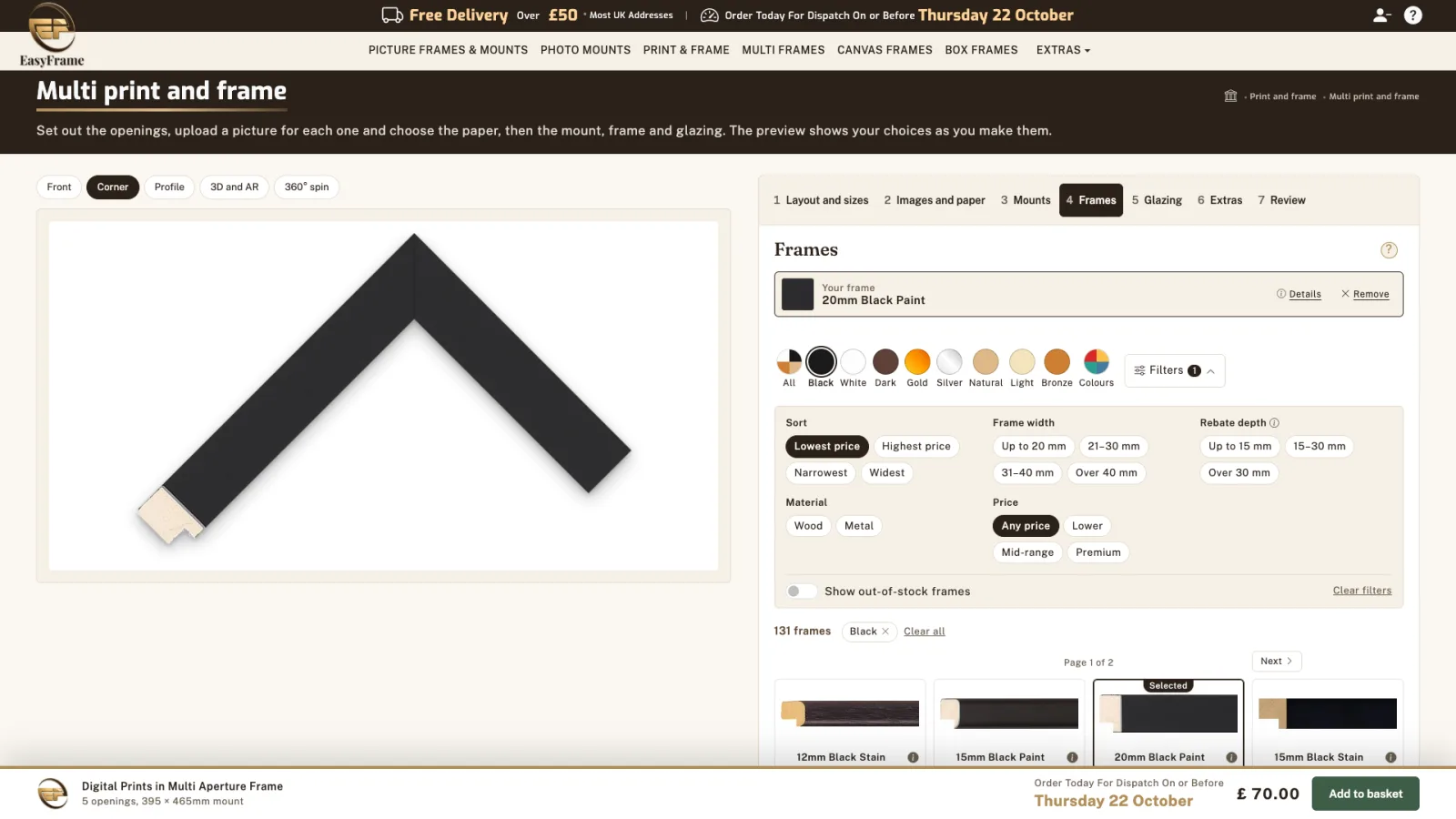The width and height of the screenshot is (1456, 819).
Task: Select the Gold colour swatch
Action: pos(917,362)
